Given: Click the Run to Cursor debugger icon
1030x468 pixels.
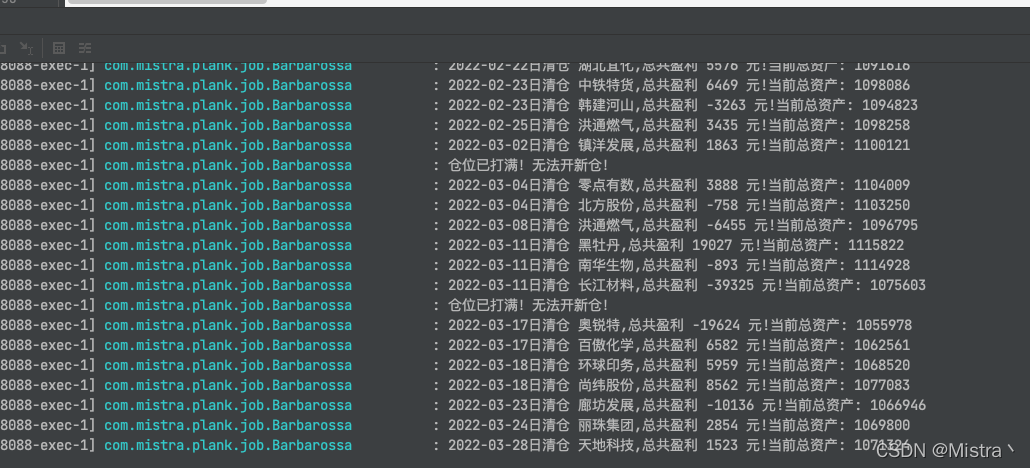Looking at the screenshot, I should (x=26, y=48).
